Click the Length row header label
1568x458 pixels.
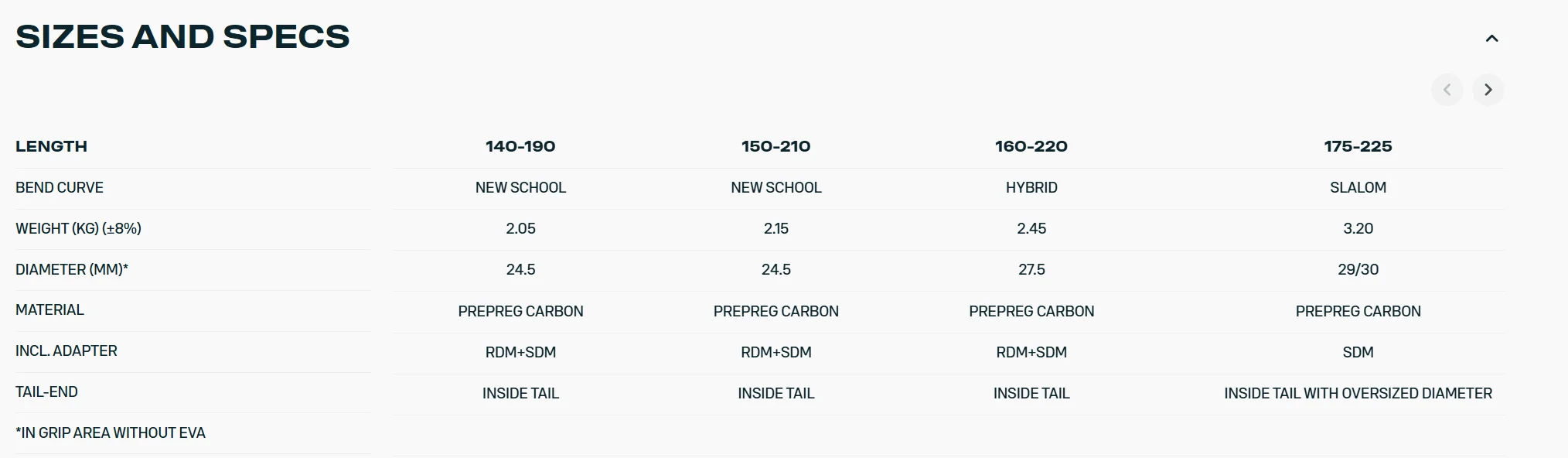click(x=51, y=146)
